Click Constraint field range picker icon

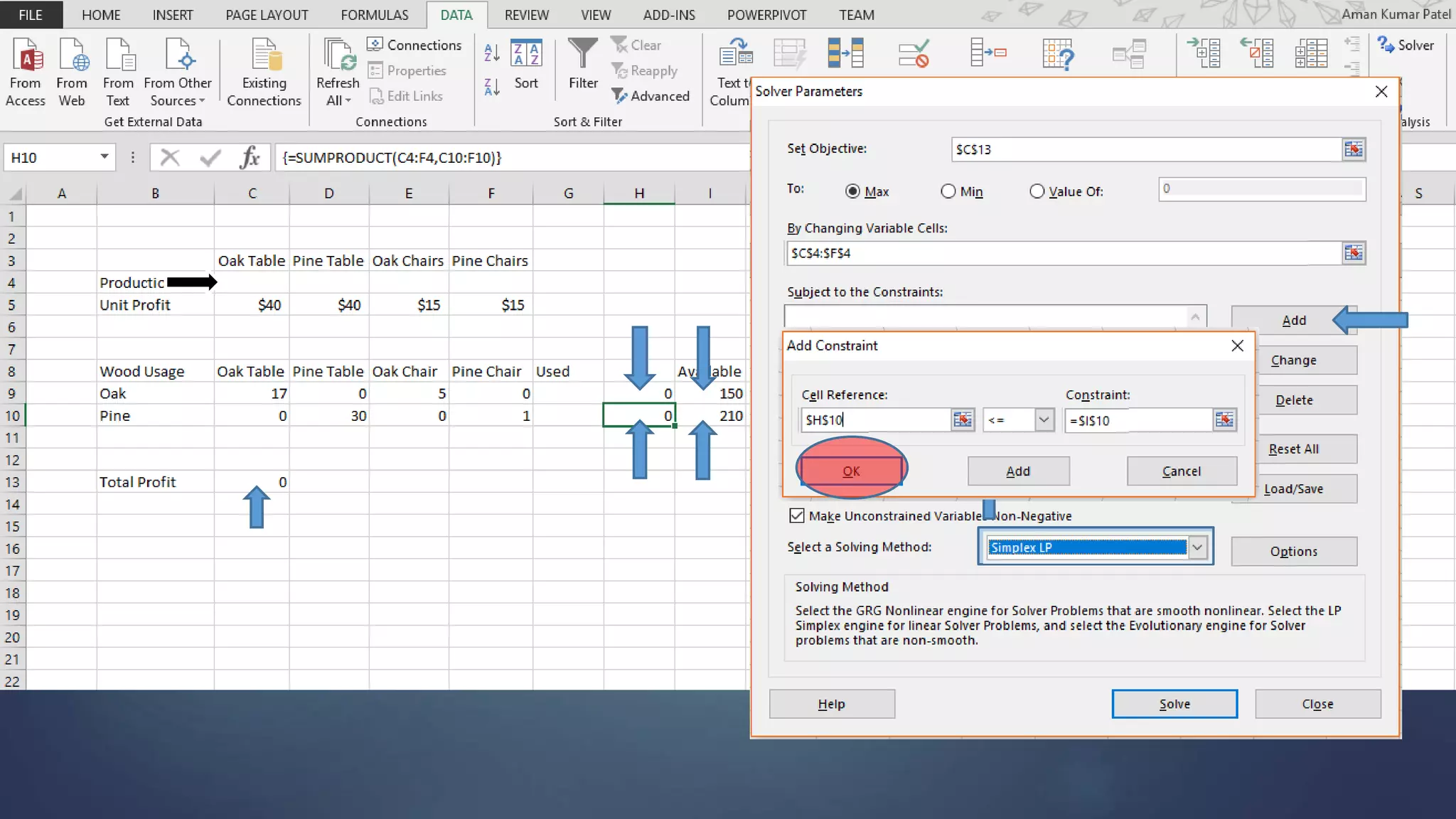click(x=1224, y=420)
